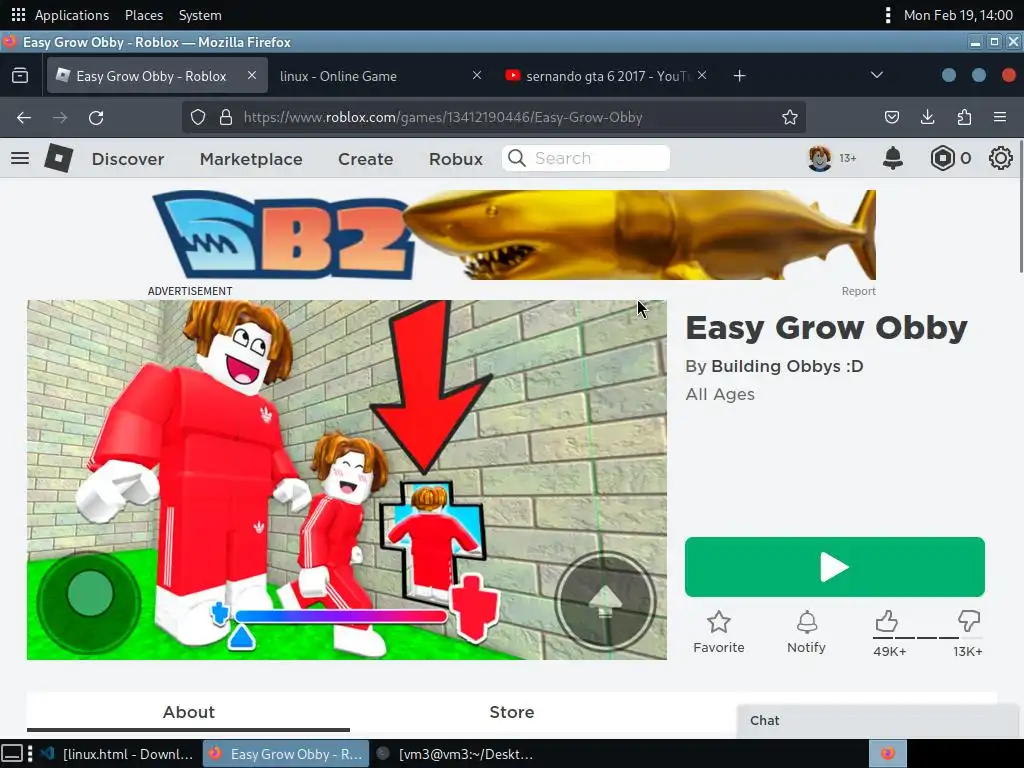Open the tracking protection shield

198,118
